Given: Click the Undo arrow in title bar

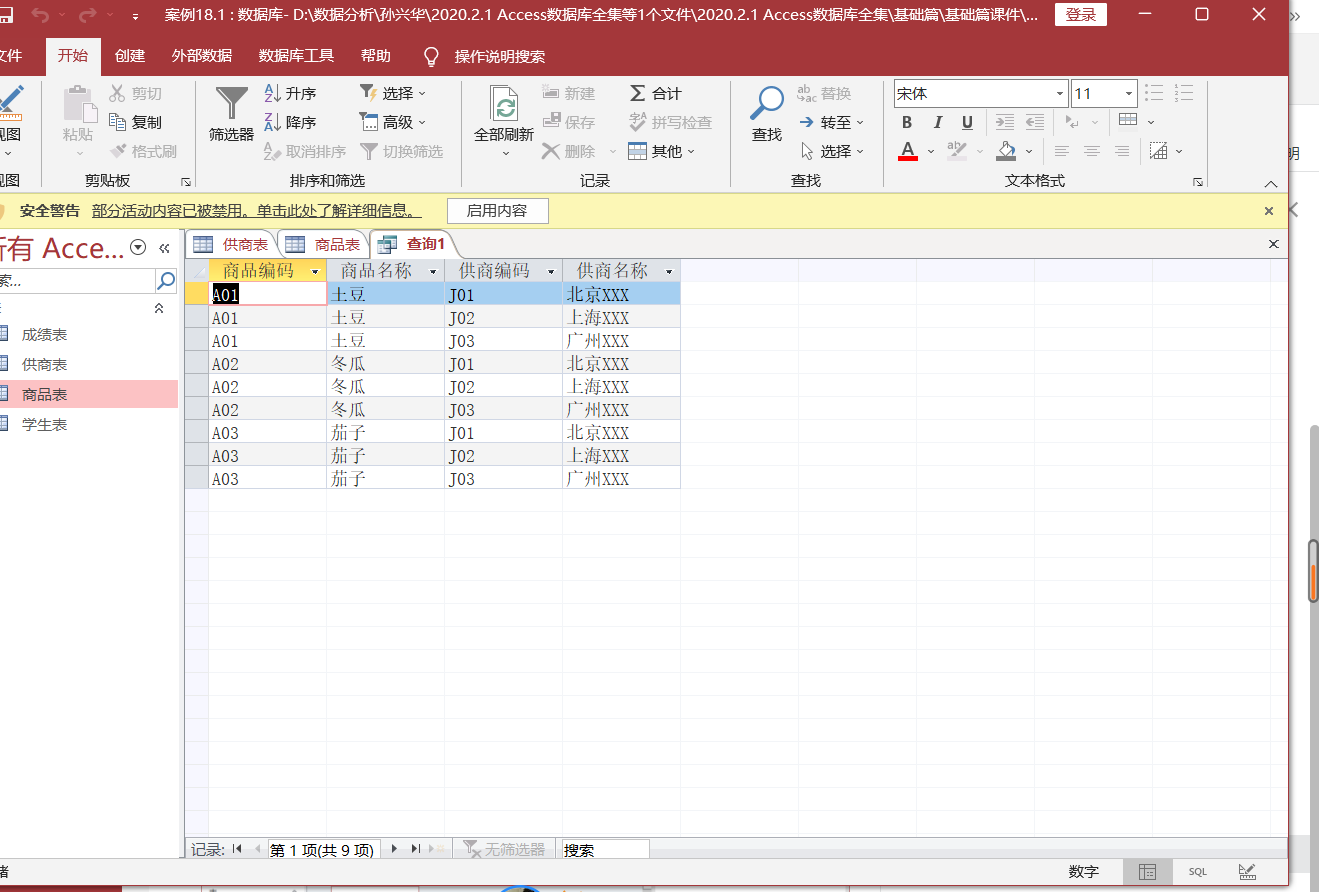Looking at the screenshot, I should pos(40,15).
